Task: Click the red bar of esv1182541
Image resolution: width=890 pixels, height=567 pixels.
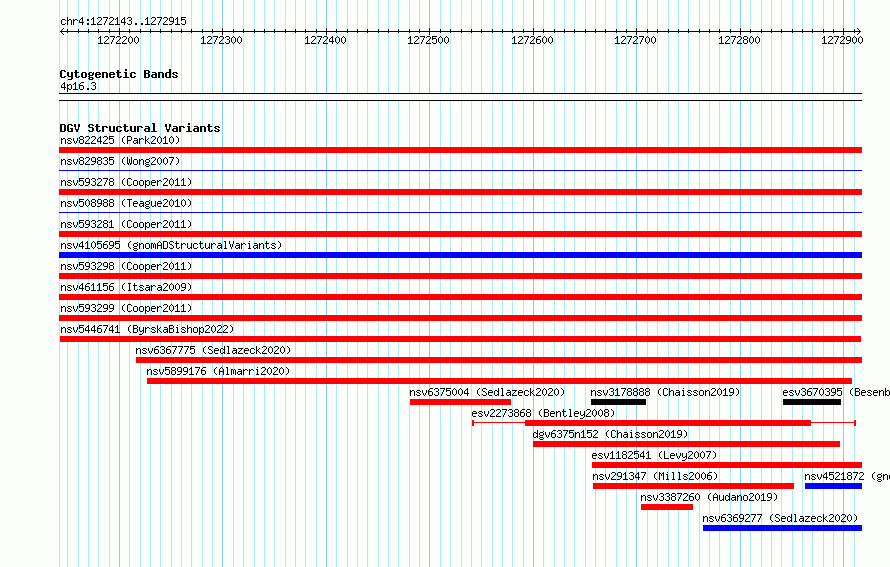Action: (727, 465)
